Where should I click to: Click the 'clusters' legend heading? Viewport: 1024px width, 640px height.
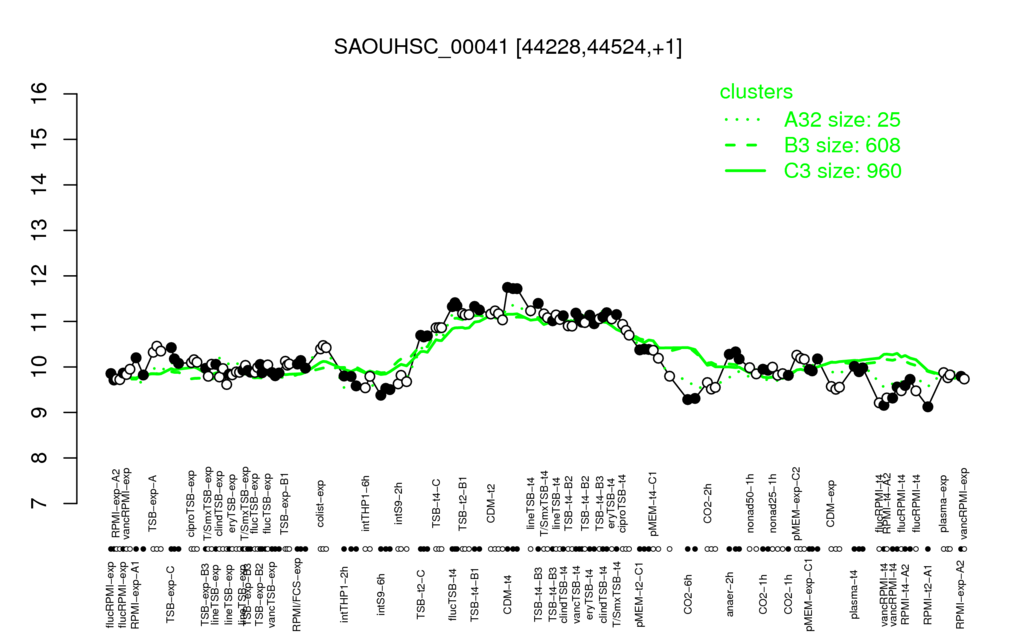coord(756,91)
